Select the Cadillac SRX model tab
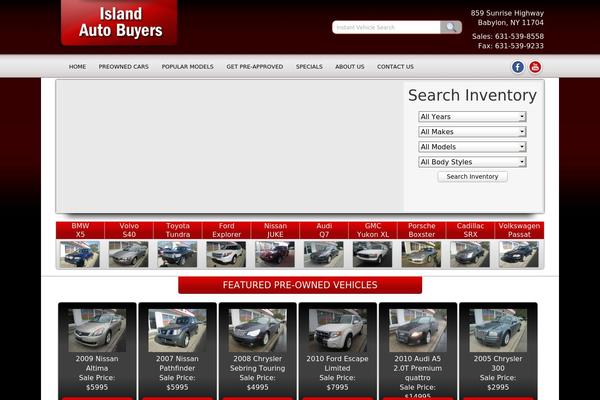Image resolution: width=600 pixels, height=400 pixels. (470, 230)
